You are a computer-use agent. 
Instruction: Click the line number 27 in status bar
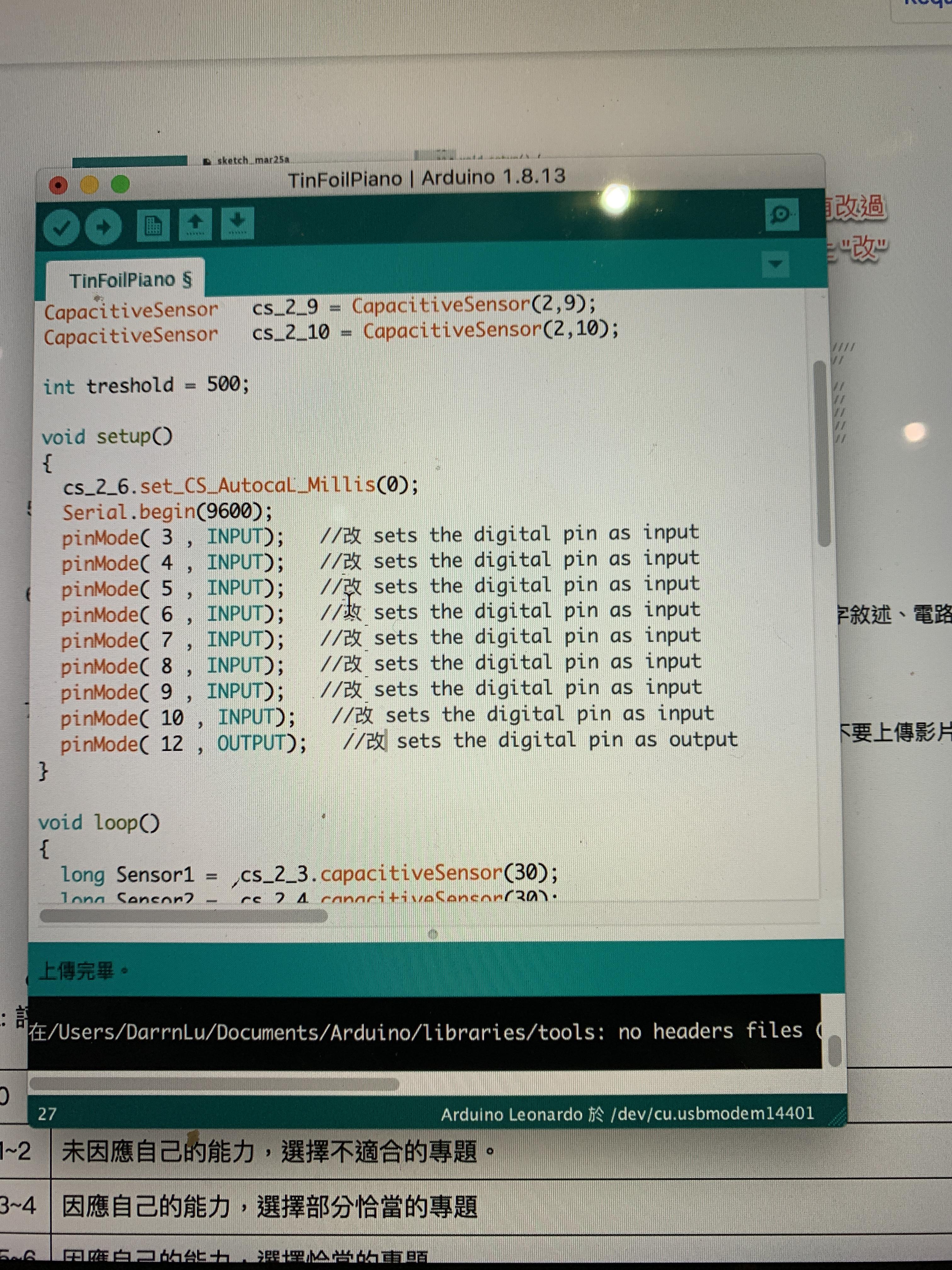coord(47,1114)
